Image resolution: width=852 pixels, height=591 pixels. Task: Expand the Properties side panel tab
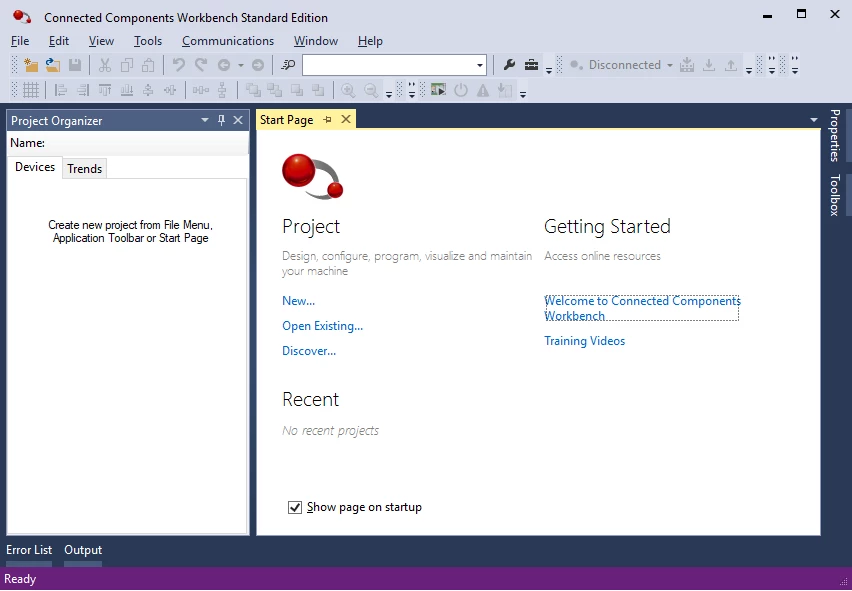tap(834, 136)
